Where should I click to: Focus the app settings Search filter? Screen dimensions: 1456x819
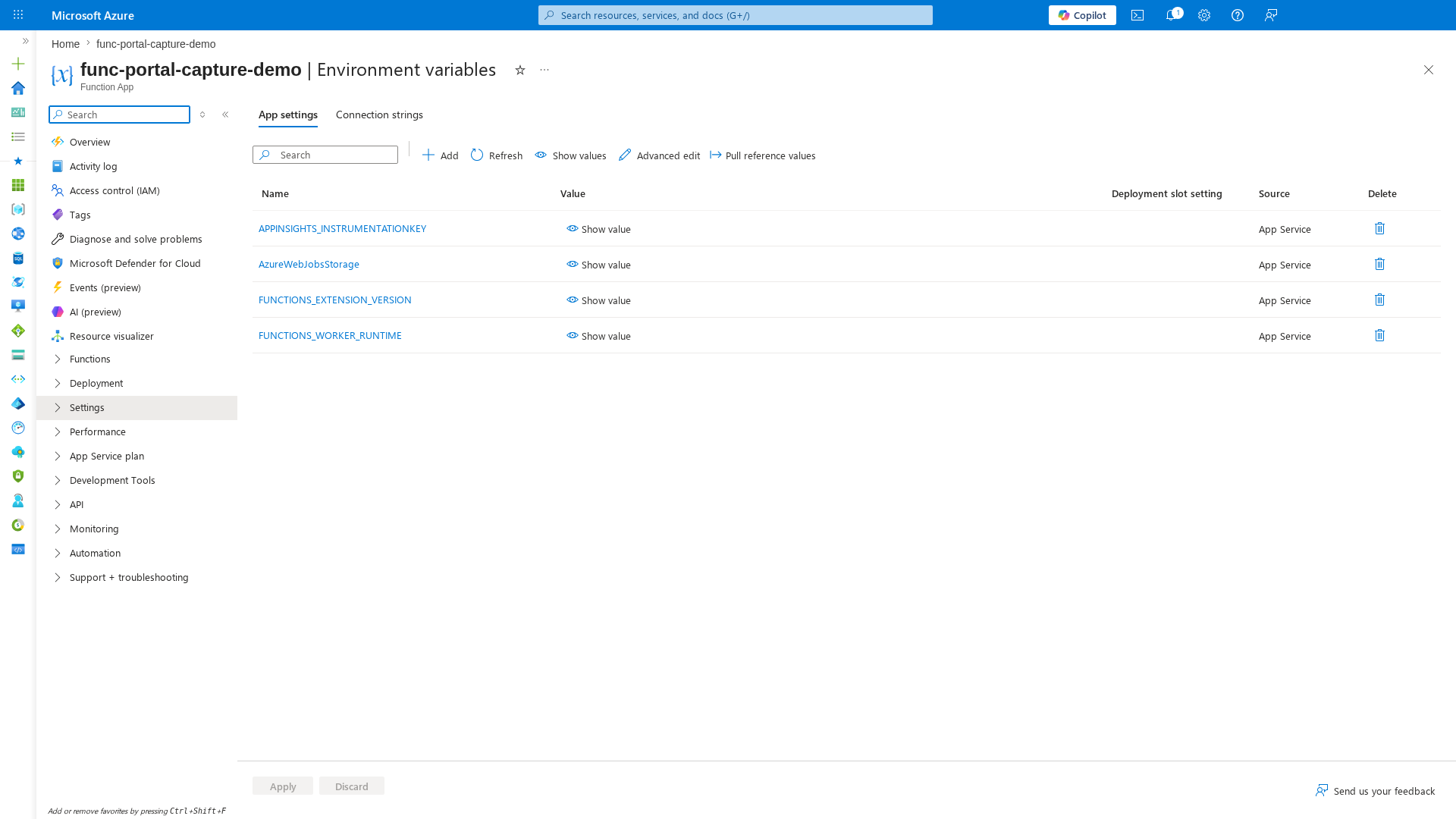click(325, 155)
